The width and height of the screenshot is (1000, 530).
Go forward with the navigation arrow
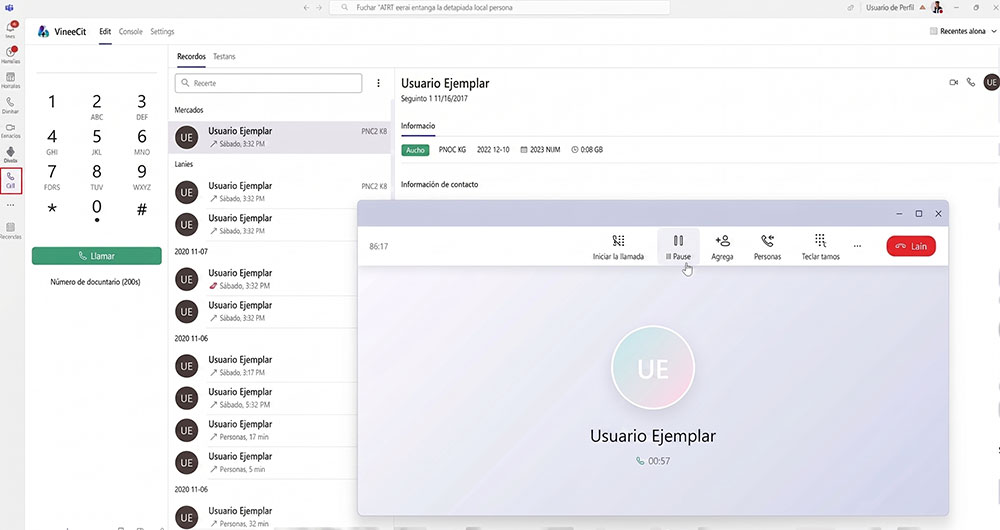coord(319,8)
